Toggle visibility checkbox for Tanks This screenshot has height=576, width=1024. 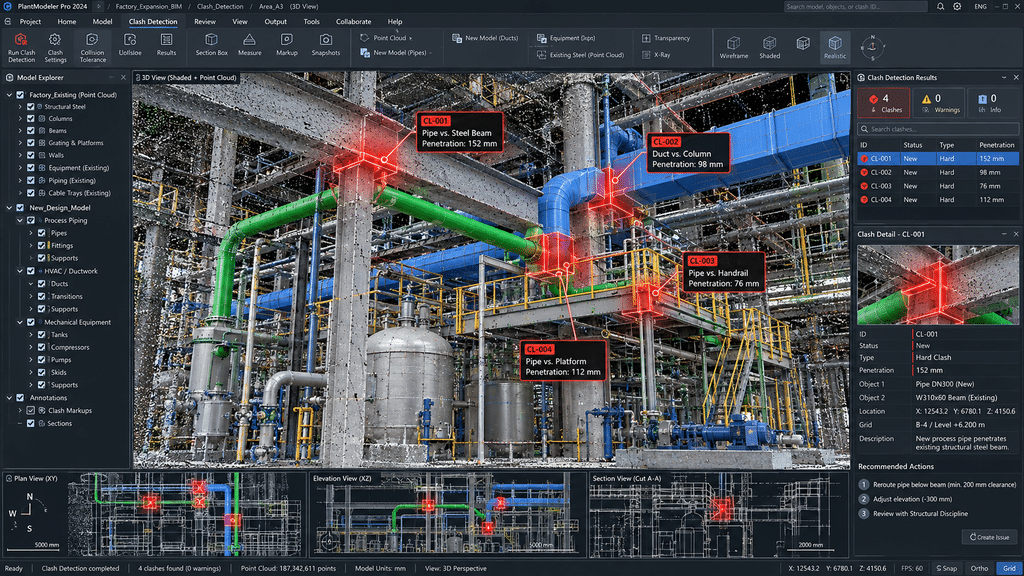tap(41, 334)
